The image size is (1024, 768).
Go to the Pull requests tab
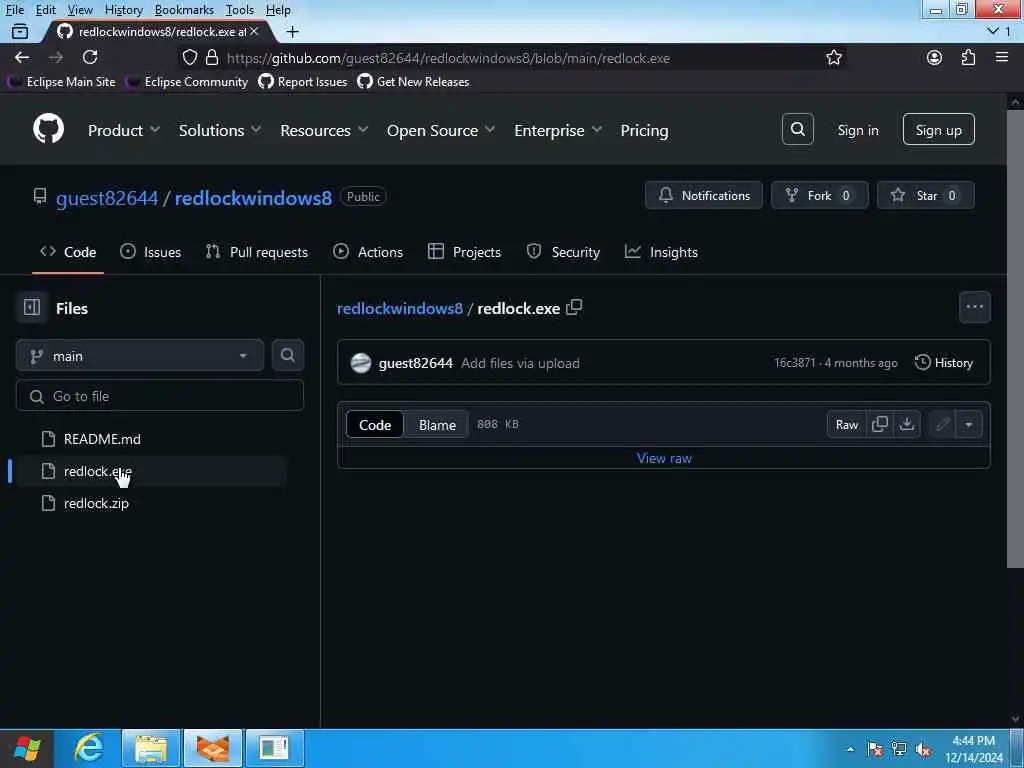257,251
